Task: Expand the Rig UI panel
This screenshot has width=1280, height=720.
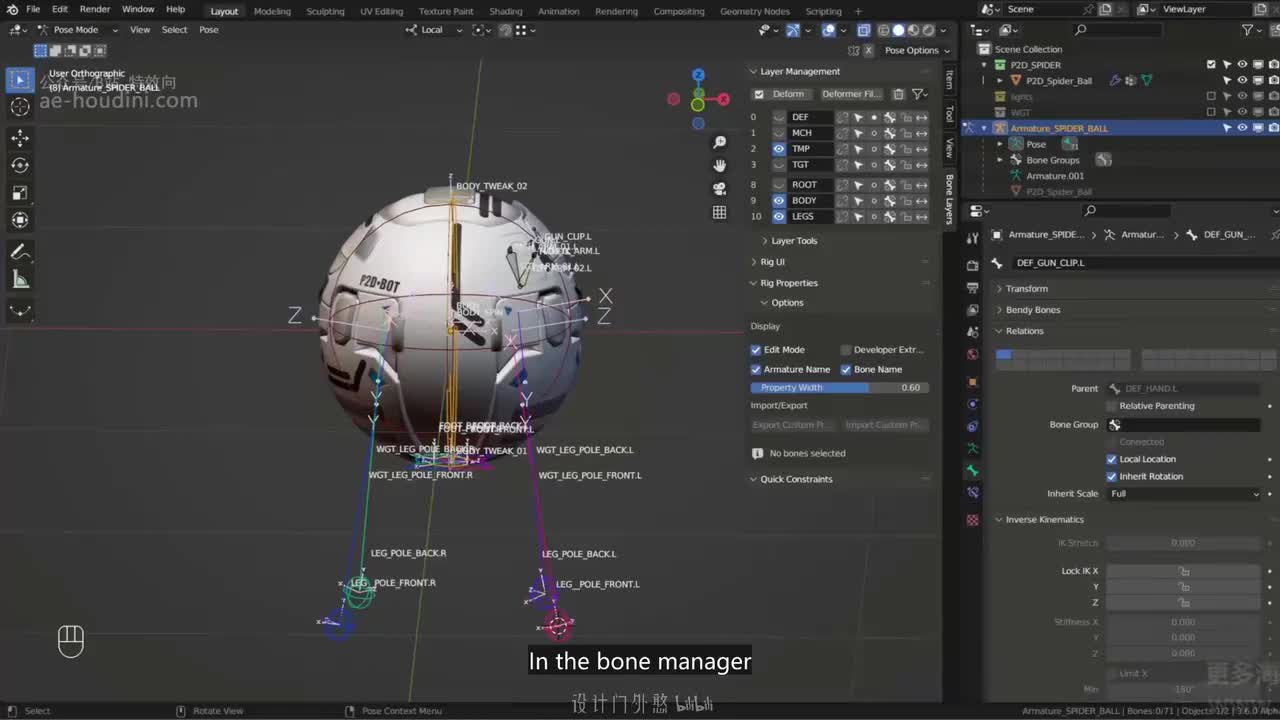Action: 772,262
